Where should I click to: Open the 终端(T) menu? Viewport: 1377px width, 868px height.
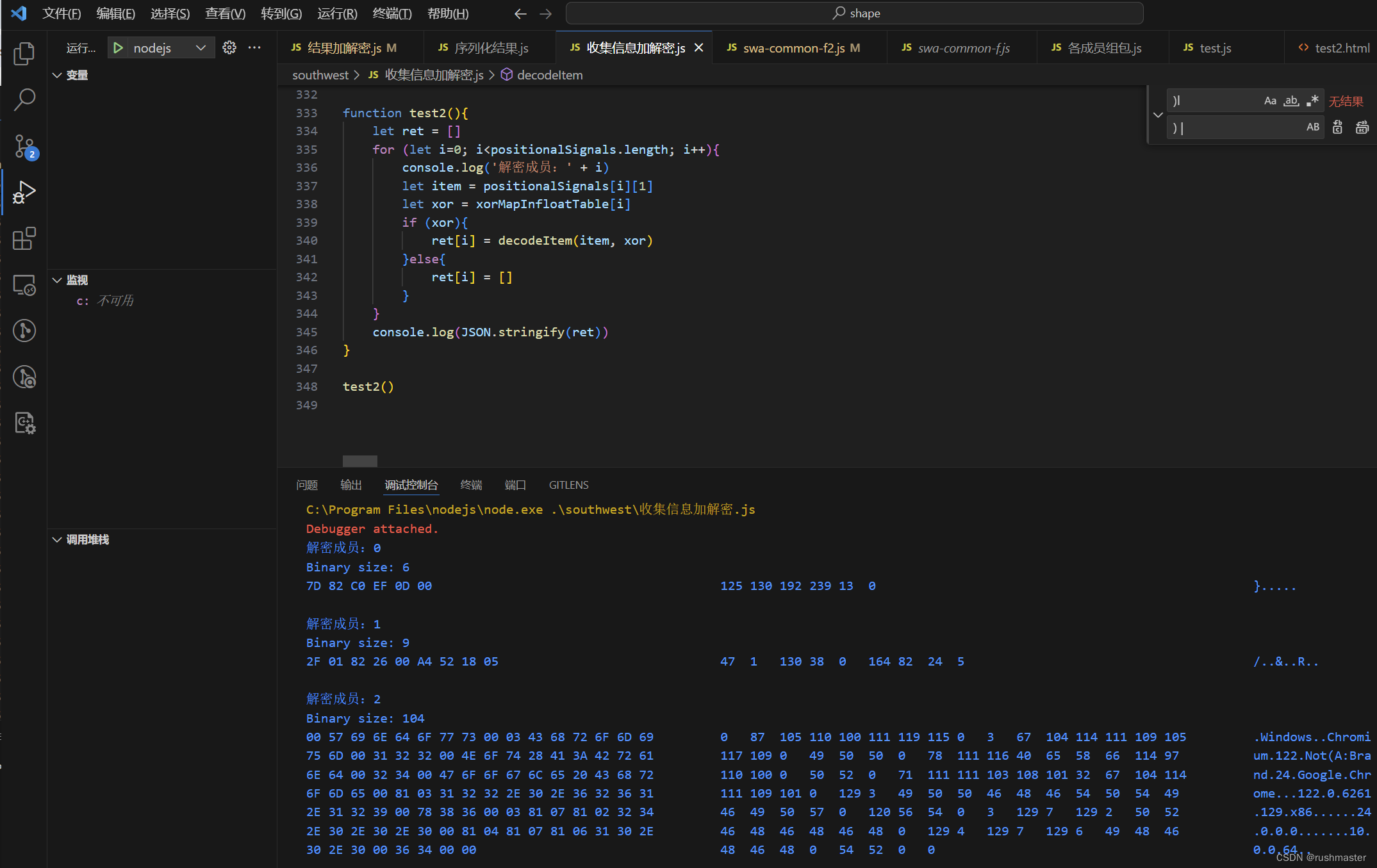point(392,13)
